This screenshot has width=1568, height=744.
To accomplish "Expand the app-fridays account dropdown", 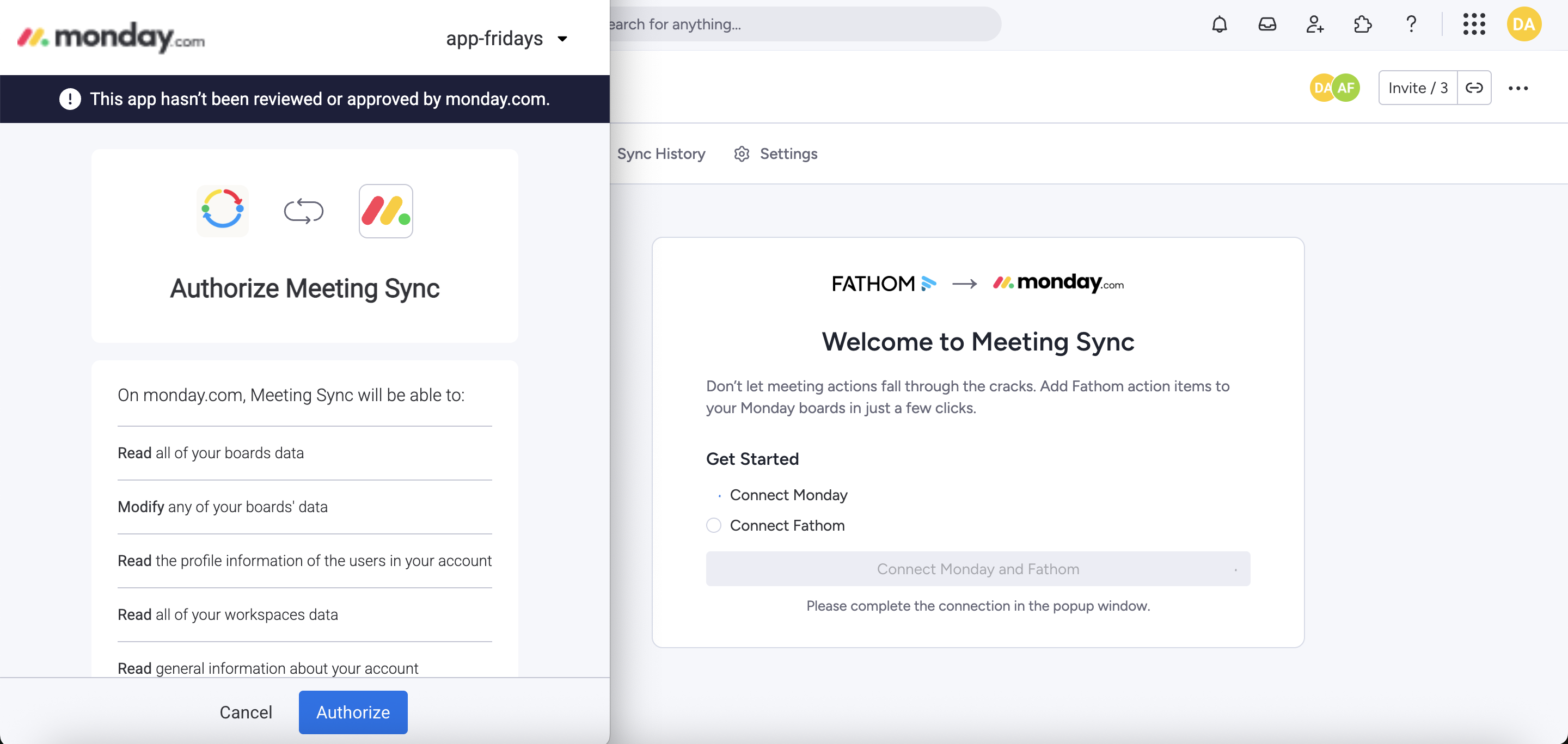I will (506, 38).
